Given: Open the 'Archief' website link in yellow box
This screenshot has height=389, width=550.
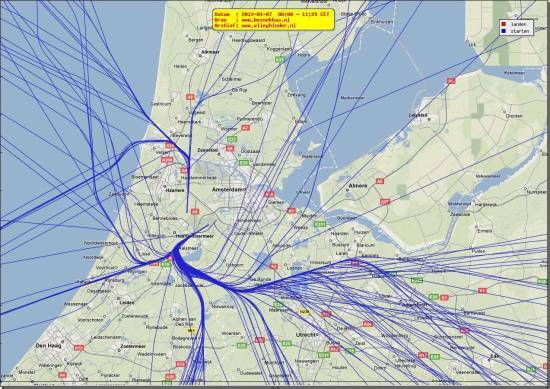Looking at the screenshot, I should click(268, 26).
